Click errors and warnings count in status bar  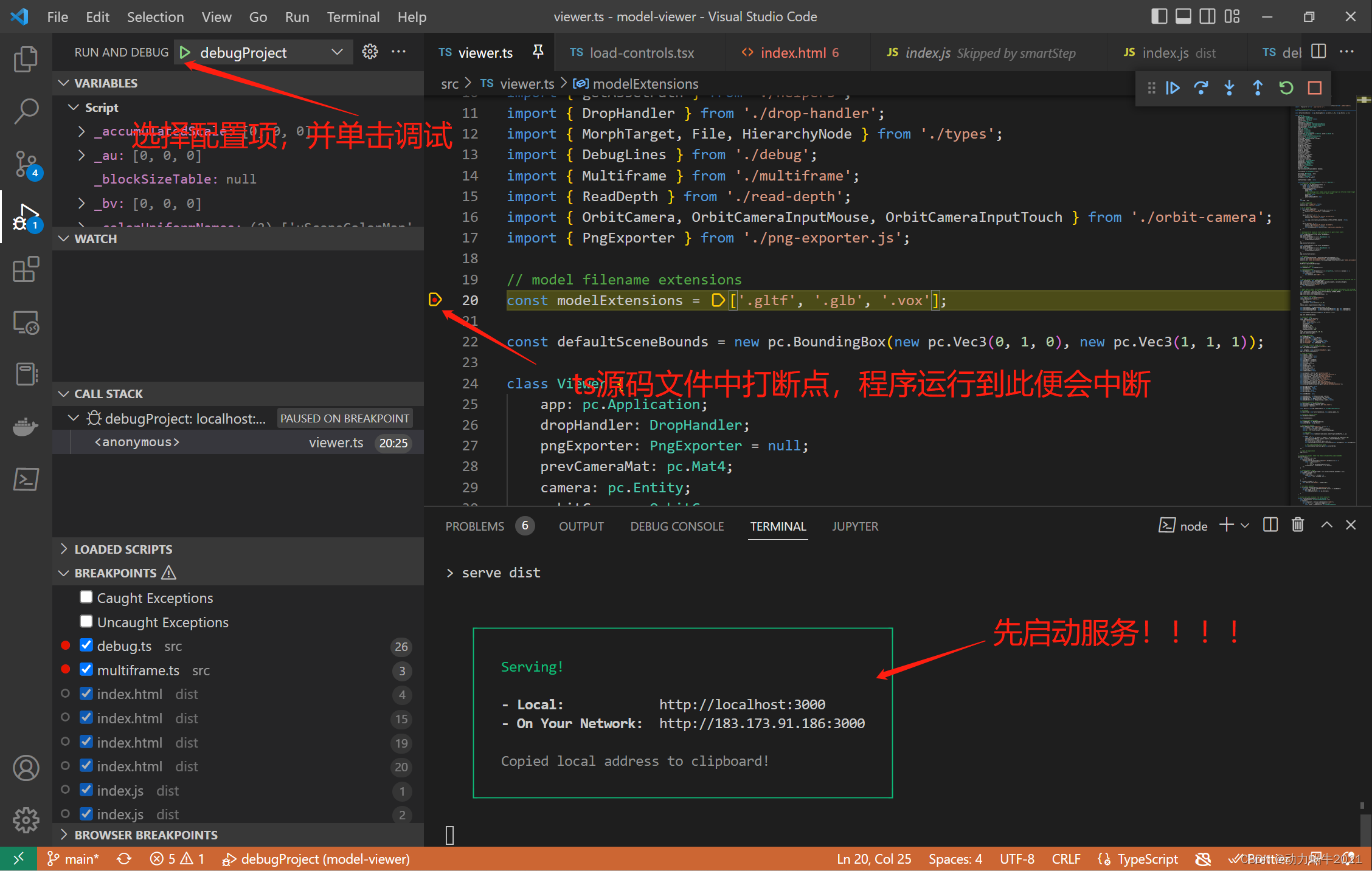point(177,859)
